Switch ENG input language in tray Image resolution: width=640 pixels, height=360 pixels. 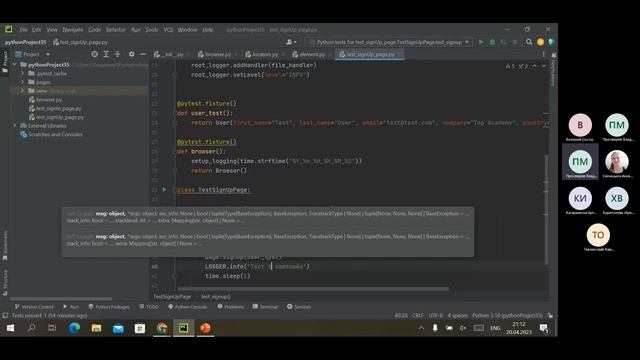(495, 328)
